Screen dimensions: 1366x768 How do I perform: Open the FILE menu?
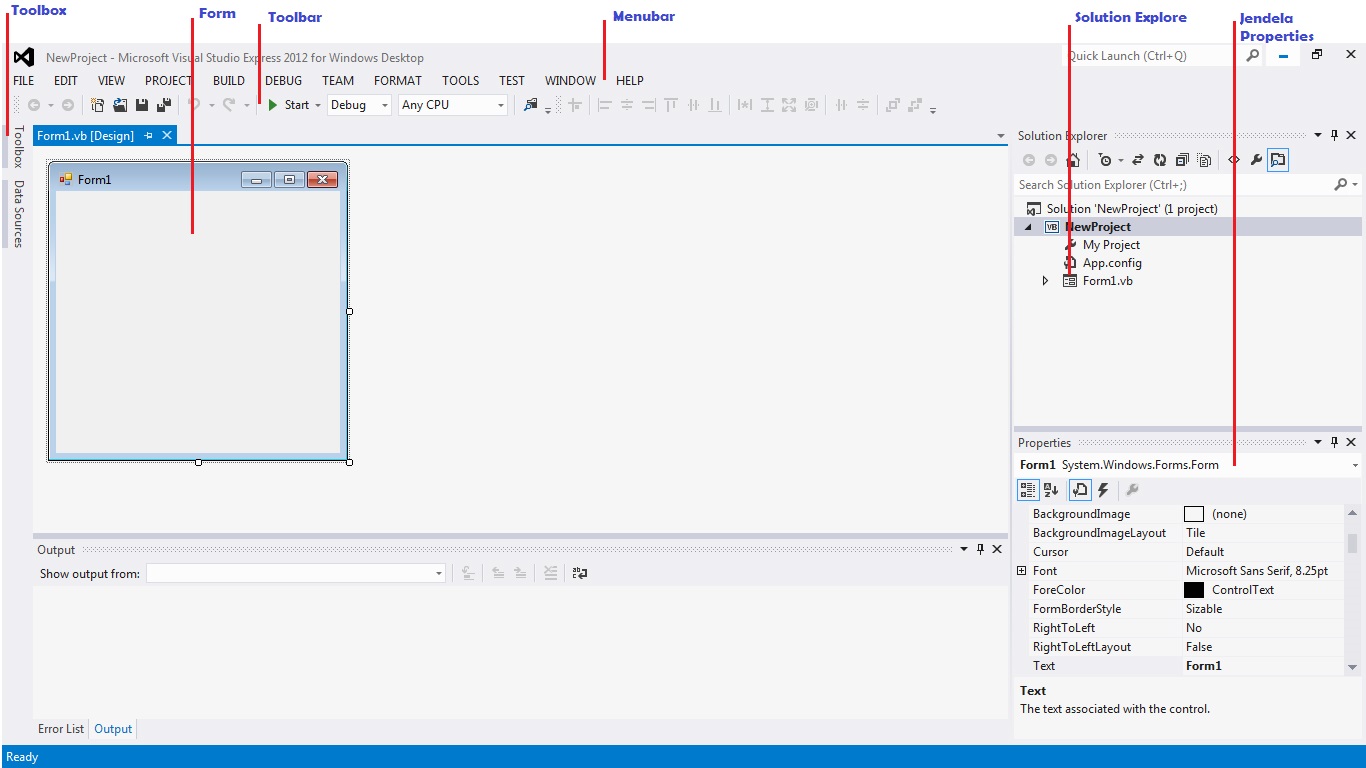pos(23,81)
